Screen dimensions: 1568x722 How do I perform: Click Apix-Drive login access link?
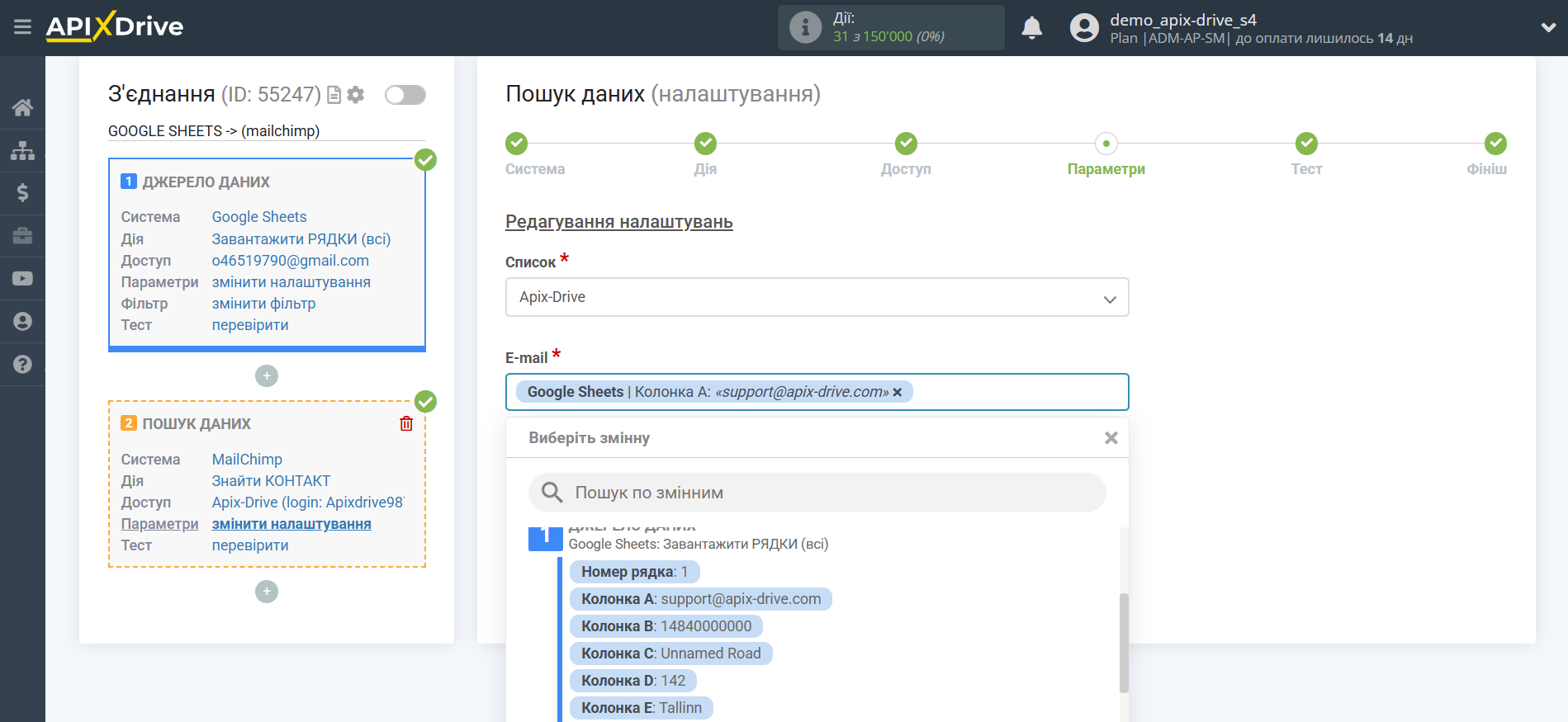point(308,503)
